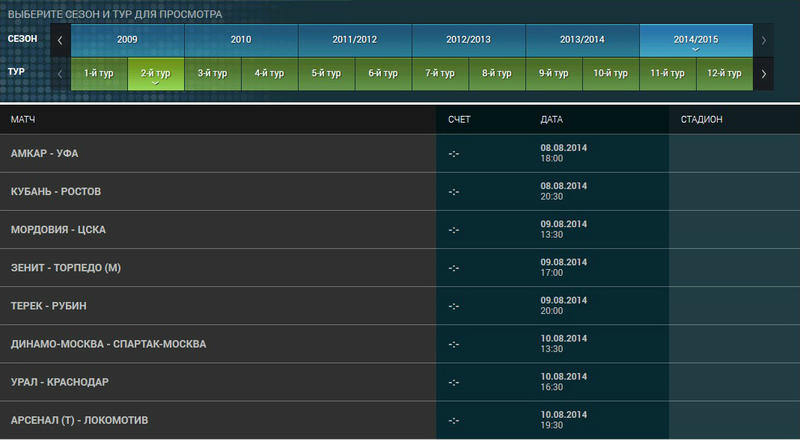Open the Динамо-Москва - Спартак-Москва match
Viewport: 800px width, 441px height.
coord(108,344)
